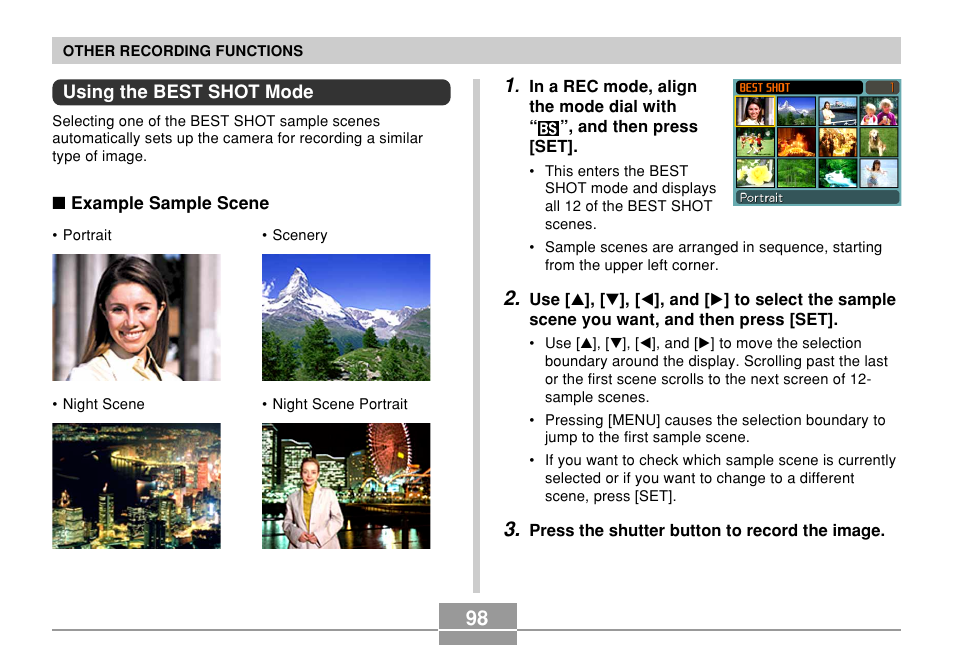Image resolution: width=954 pixels, height=646 pixels.
Task: Open the large Scenery sample photo
Action: (x=346, y=318)
